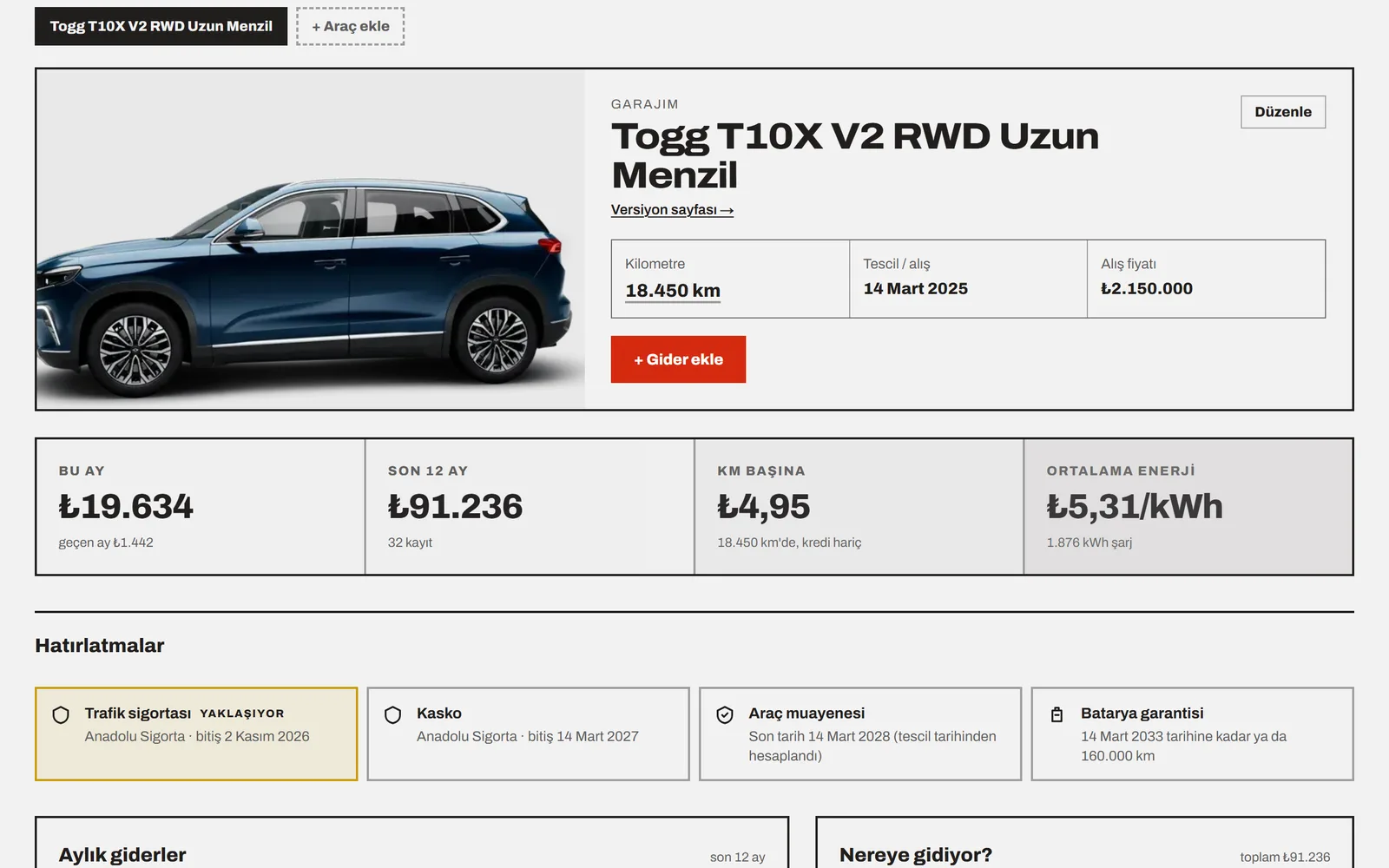The width and height of the screenshot is (1389, 868).
Task: Open the Trafik sigortası reminder card
Action: (x=196, y=734)
